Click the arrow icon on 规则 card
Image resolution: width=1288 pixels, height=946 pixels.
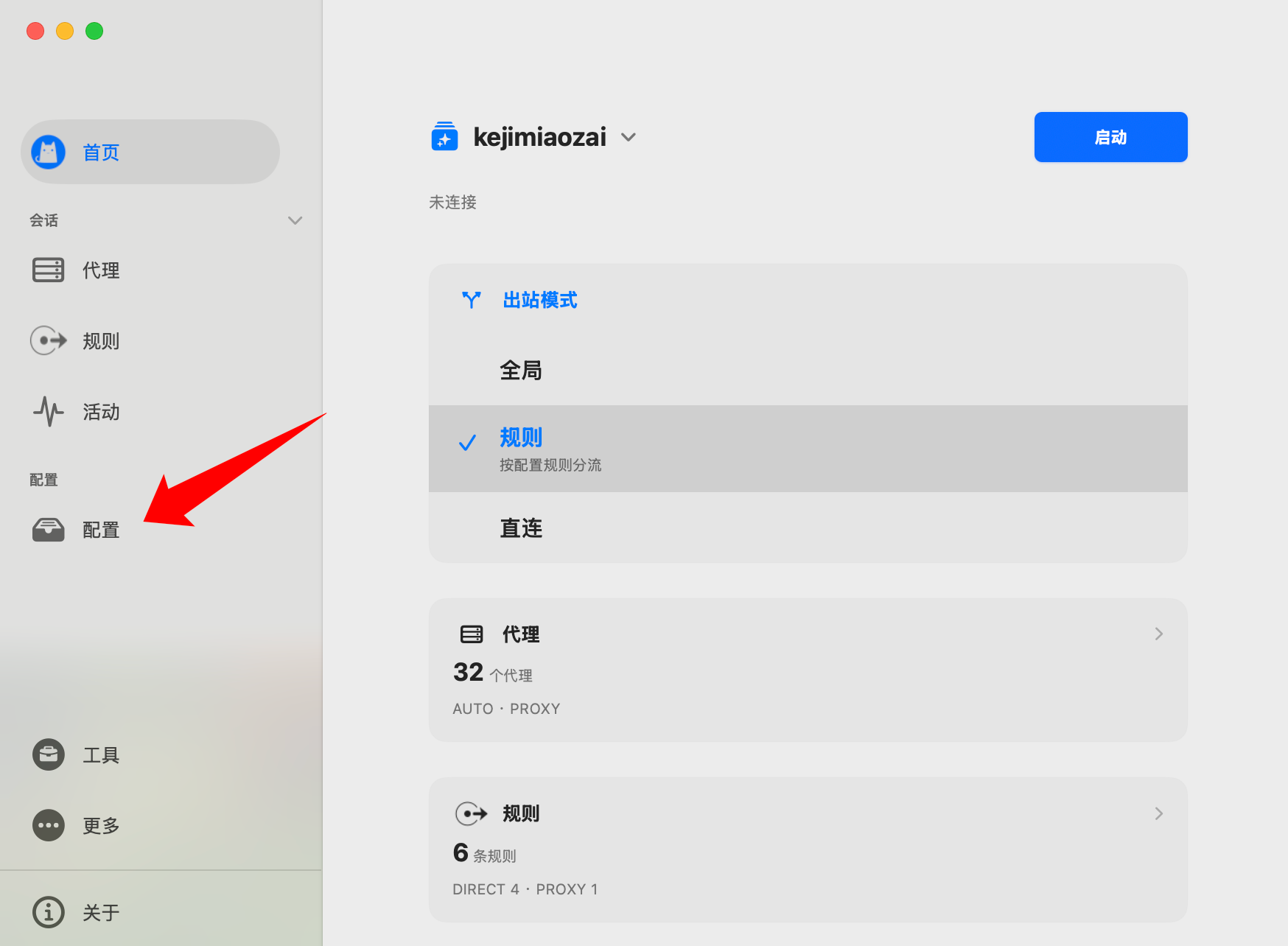point(472,813)
